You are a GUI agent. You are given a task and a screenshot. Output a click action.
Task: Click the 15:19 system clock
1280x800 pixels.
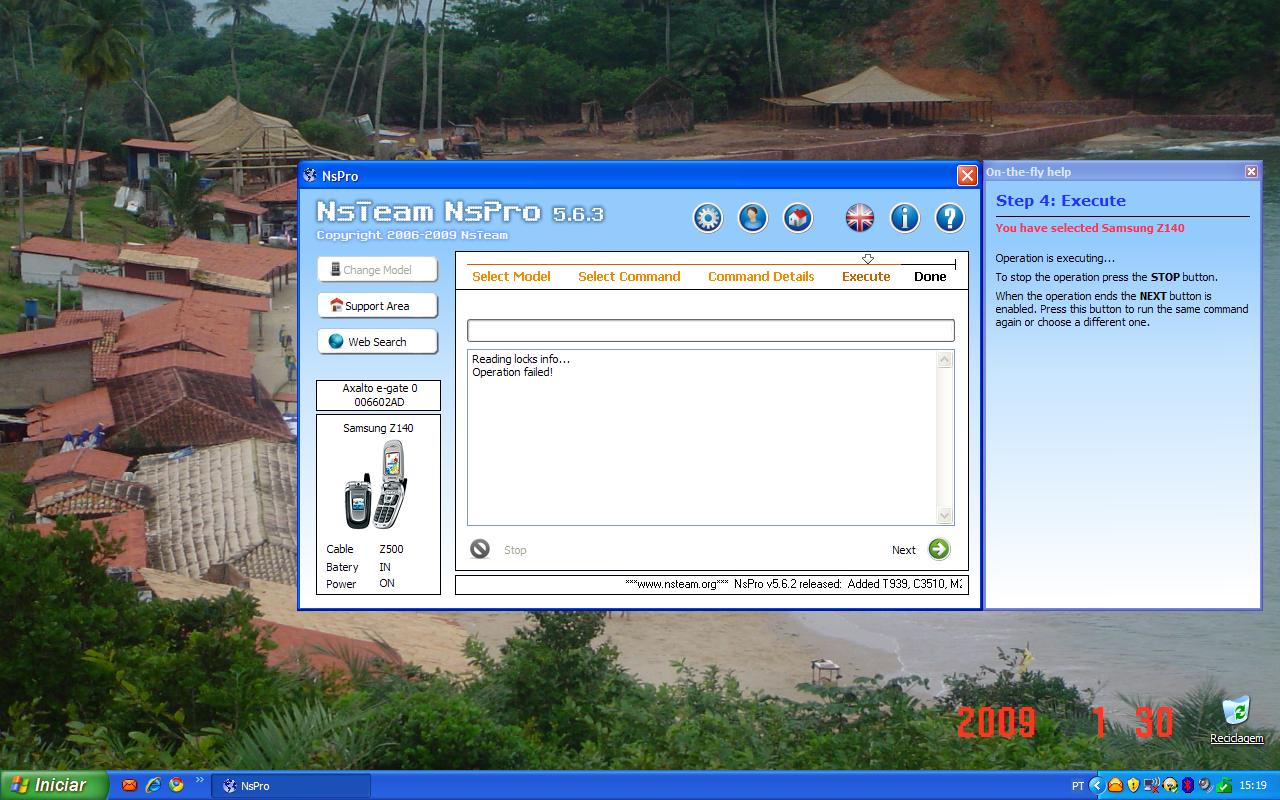[x=1253, y=786]
